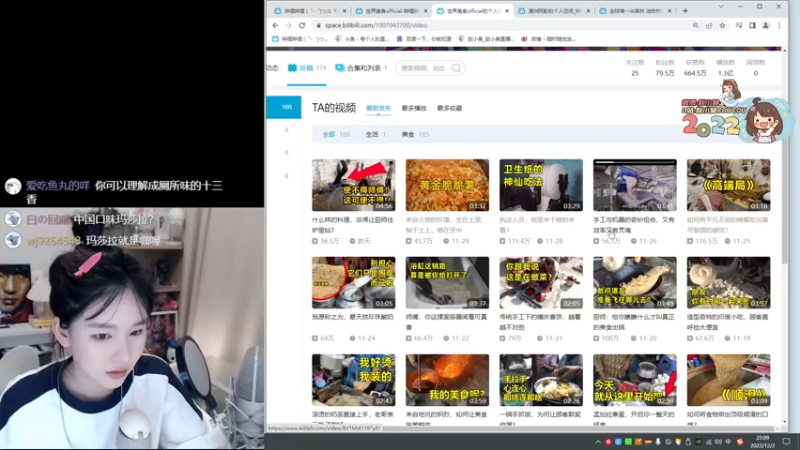Filter videos by 美食 165 category

(x=415, y=135)
